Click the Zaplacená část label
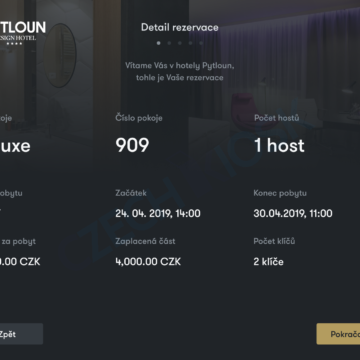 145,241
